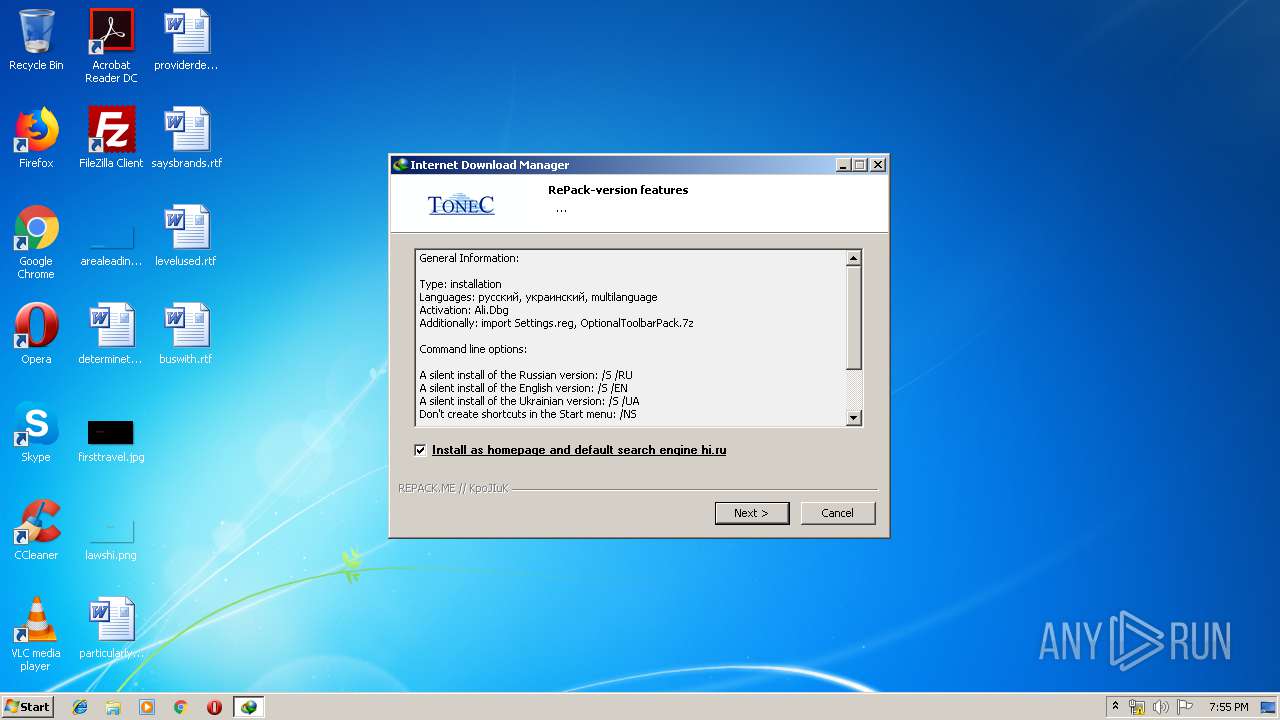Select the determinet... Word document icon
Screen dimensions: 1280x720
click(111, 334)
